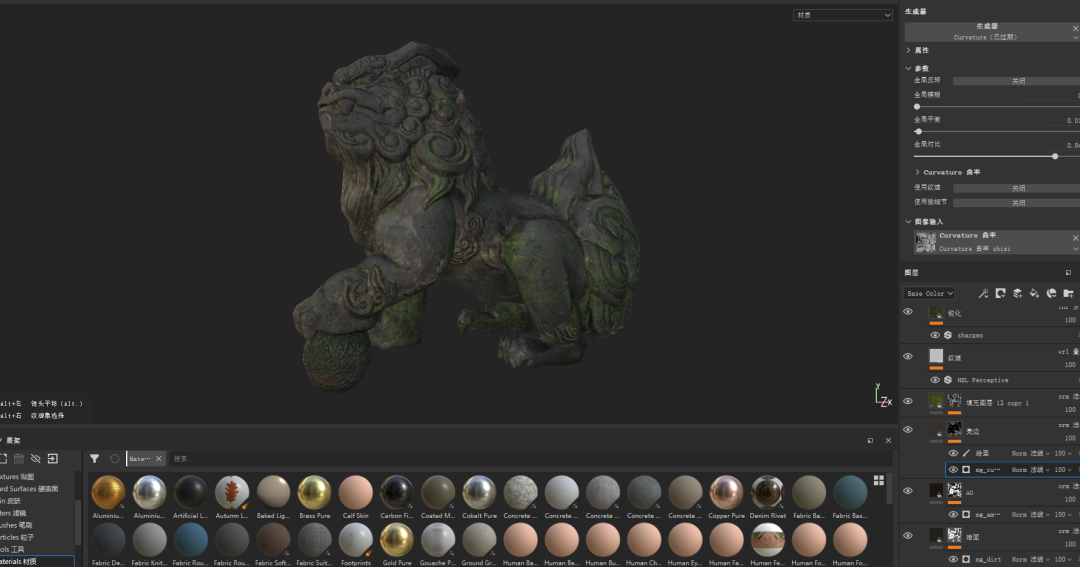Toggle visibility of HSL Perceptive effect

coord(935,380)
